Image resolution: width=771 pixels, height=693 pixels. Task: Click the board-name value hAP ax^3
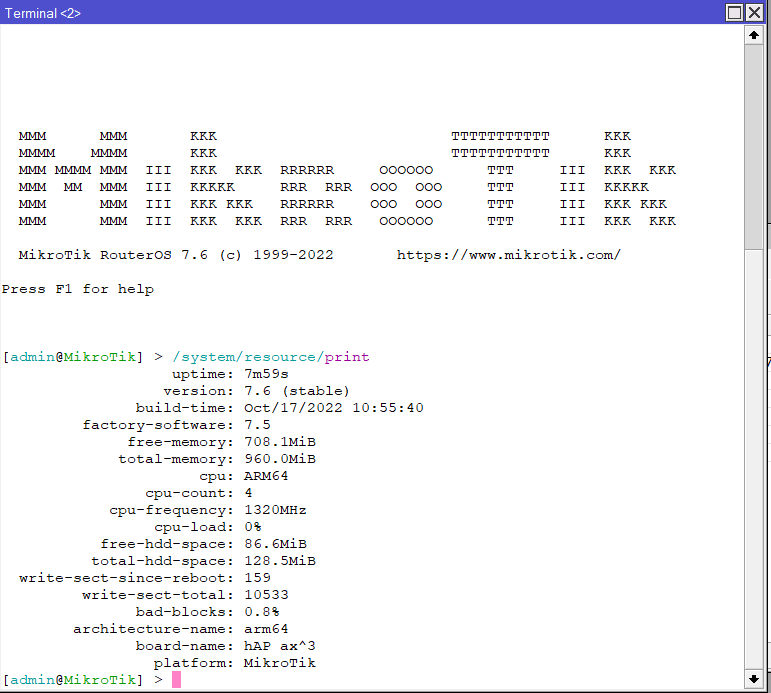pyautogui.click(x=280, y=645)
